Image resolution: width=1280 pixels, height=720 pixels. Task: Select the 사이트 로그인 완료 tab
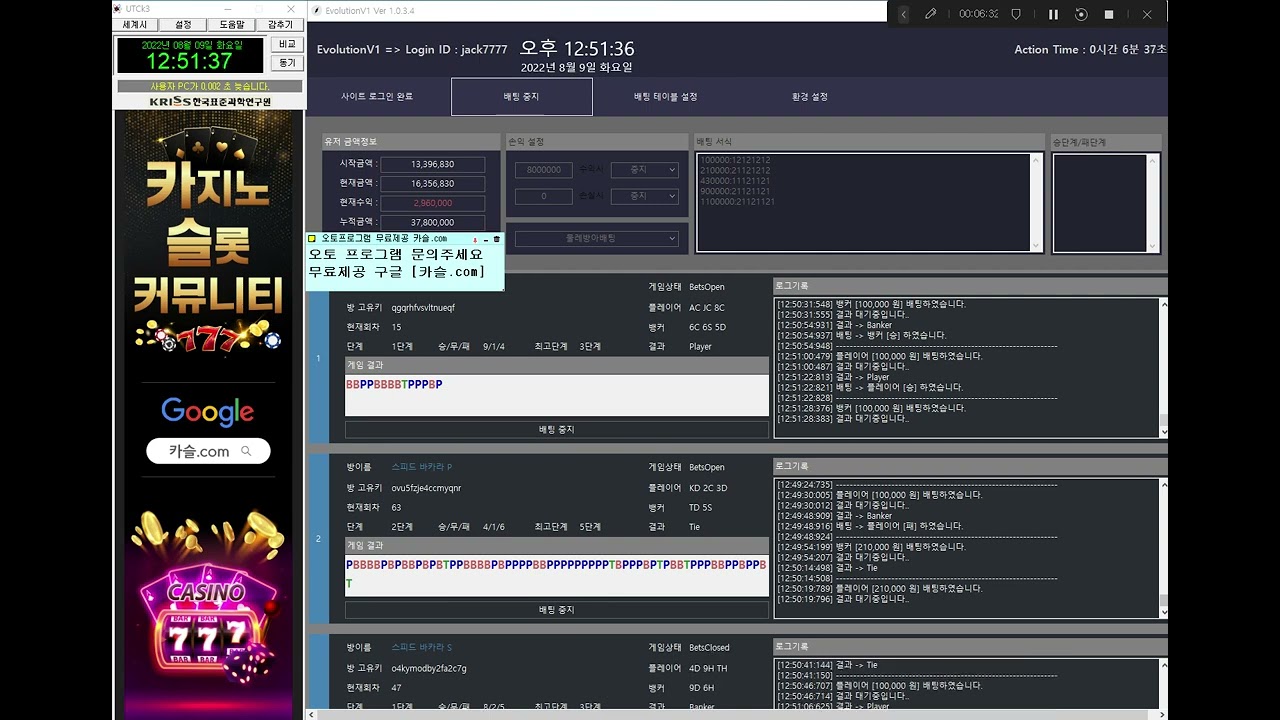click(377, 97)
